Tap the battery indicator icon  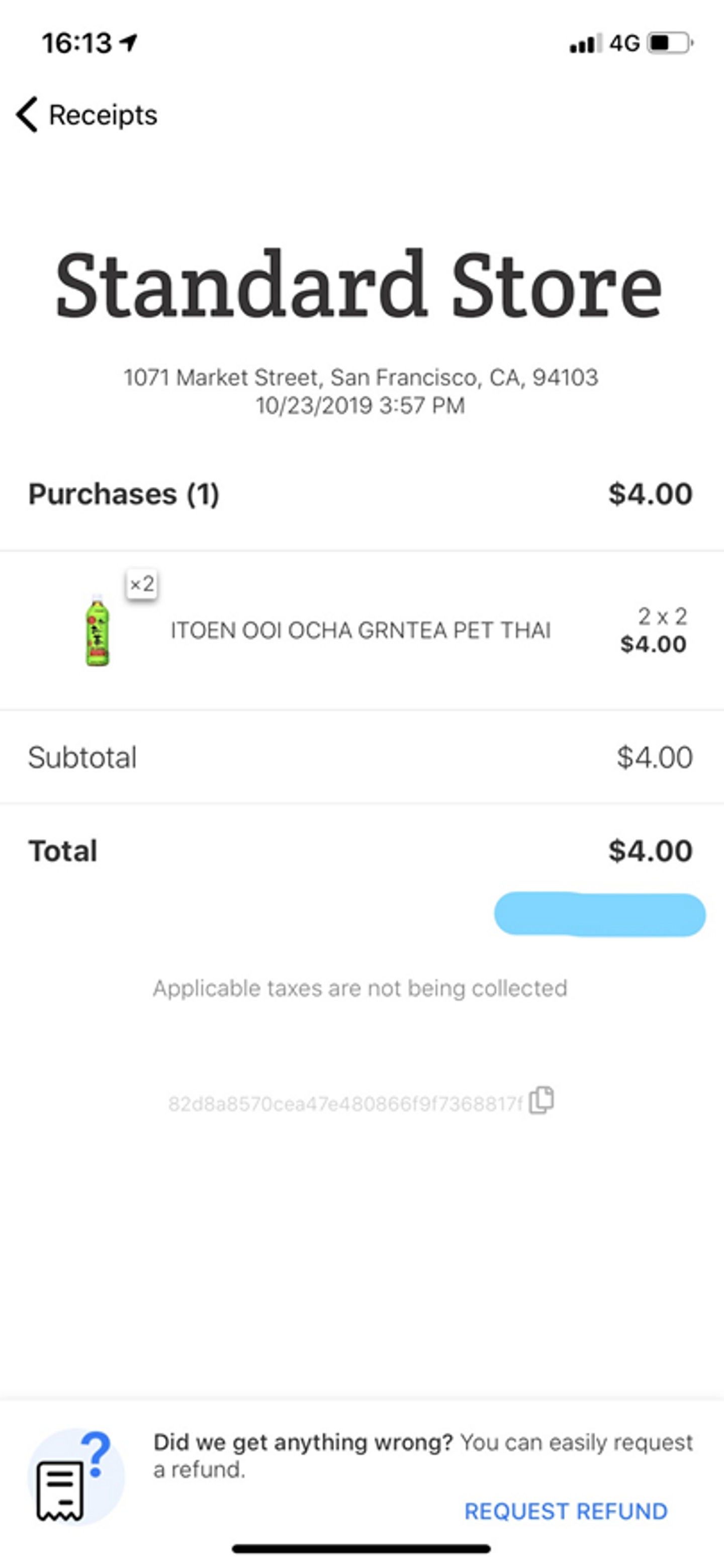point(670,43)
